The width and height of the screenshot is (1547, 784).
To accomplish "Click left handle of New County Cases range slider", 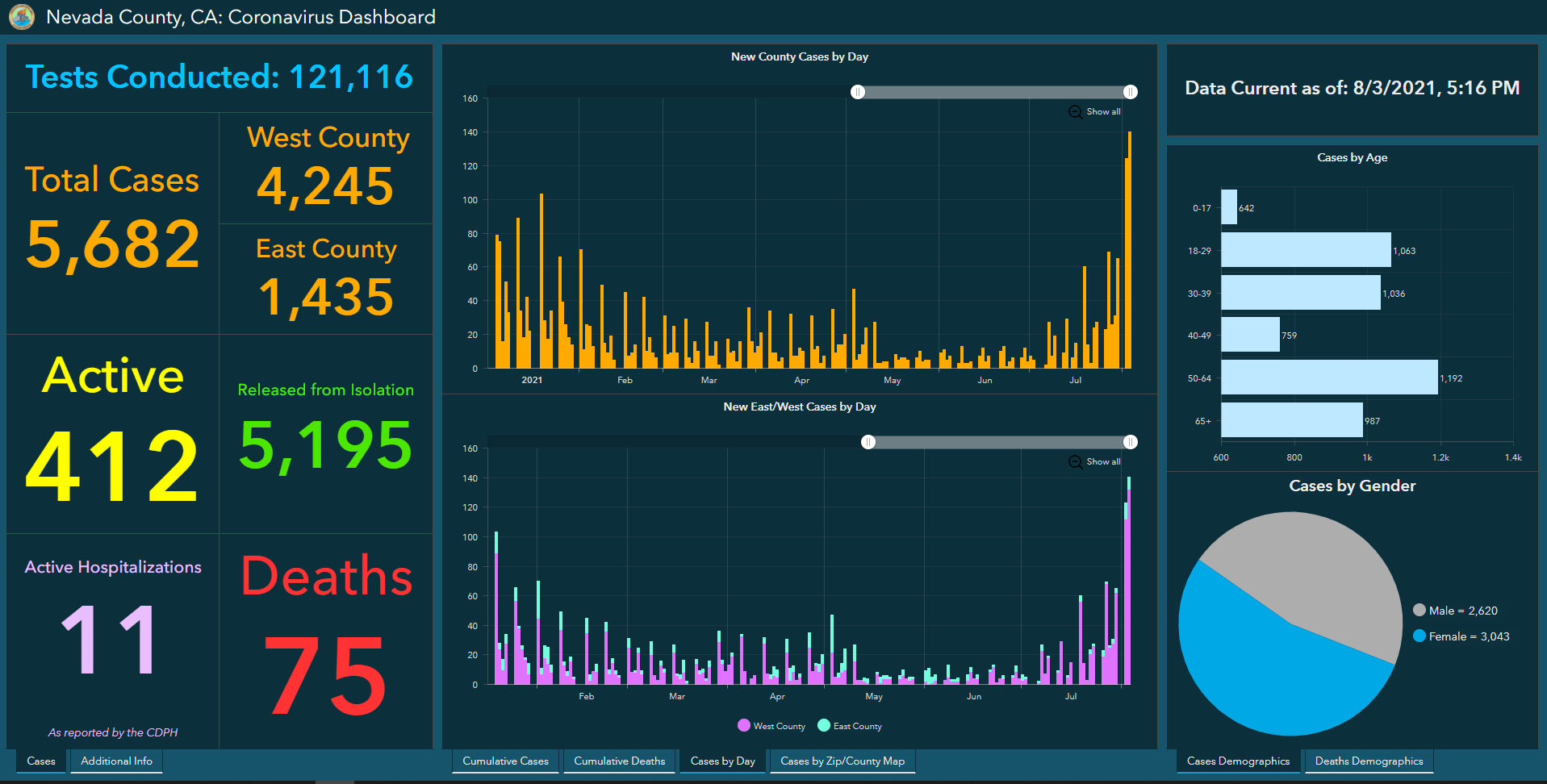I will pyautogui.click(x=858, y=92).
